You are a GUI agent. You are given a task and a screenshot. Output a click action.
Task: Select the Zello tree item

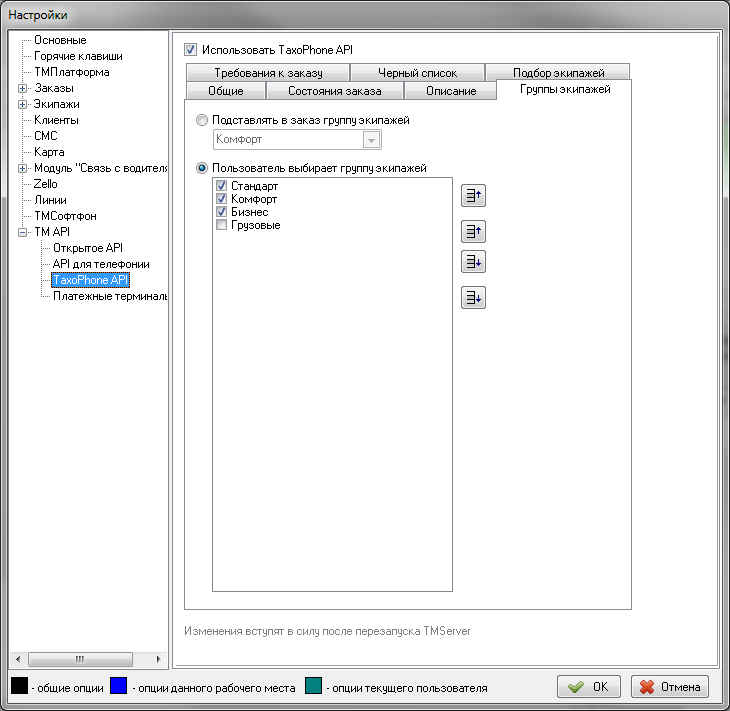coord(45,184)
